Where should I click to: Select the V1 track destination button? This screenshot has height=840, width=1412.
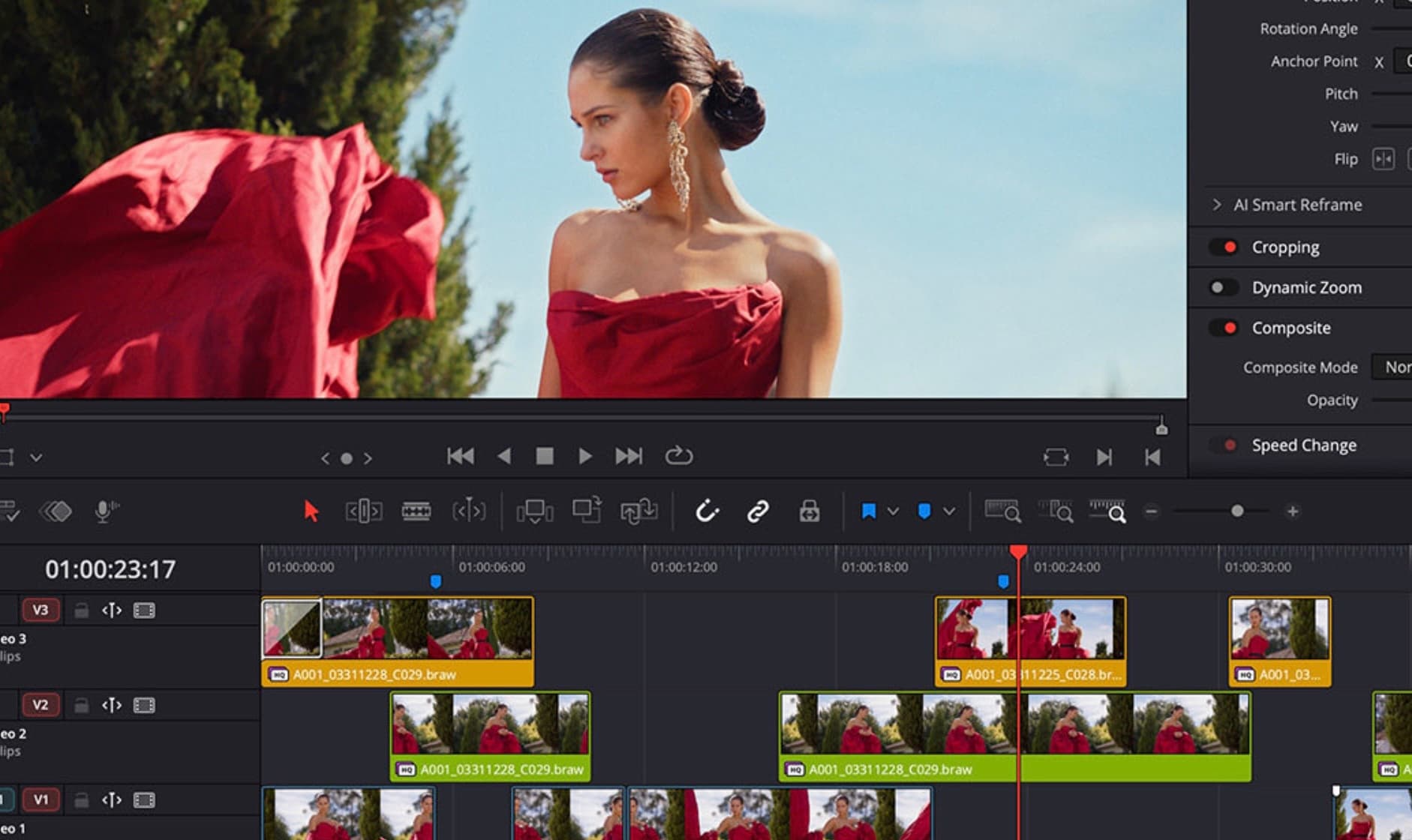coord(41,799)
